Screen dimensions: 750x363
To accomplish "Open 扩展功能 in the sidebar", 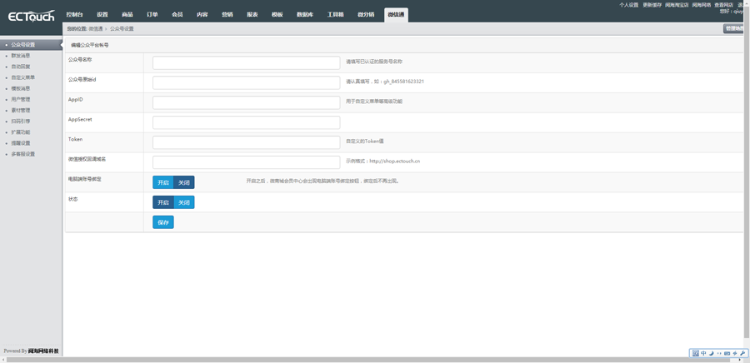I will pyautogui.click(x=21, y=132).
